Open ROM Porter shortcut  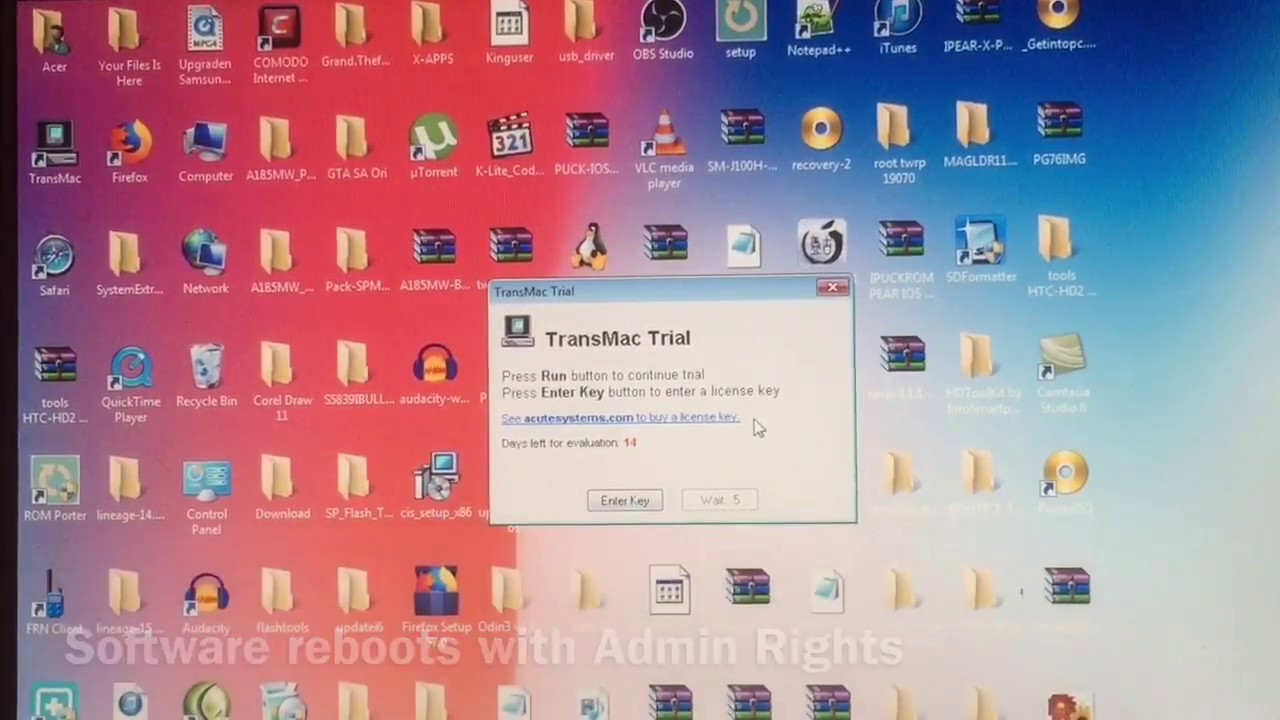tap(56, 490)
